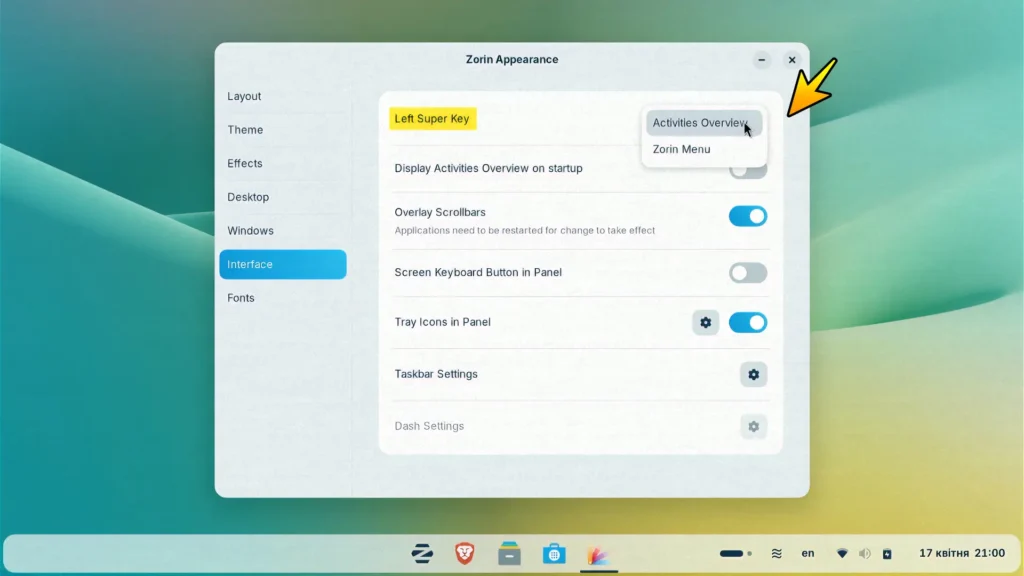Image resolution: width=1024 pixels, height=576 pixels.
Task: Switch keyboard layout indicator 'en'
Action: 808,554
